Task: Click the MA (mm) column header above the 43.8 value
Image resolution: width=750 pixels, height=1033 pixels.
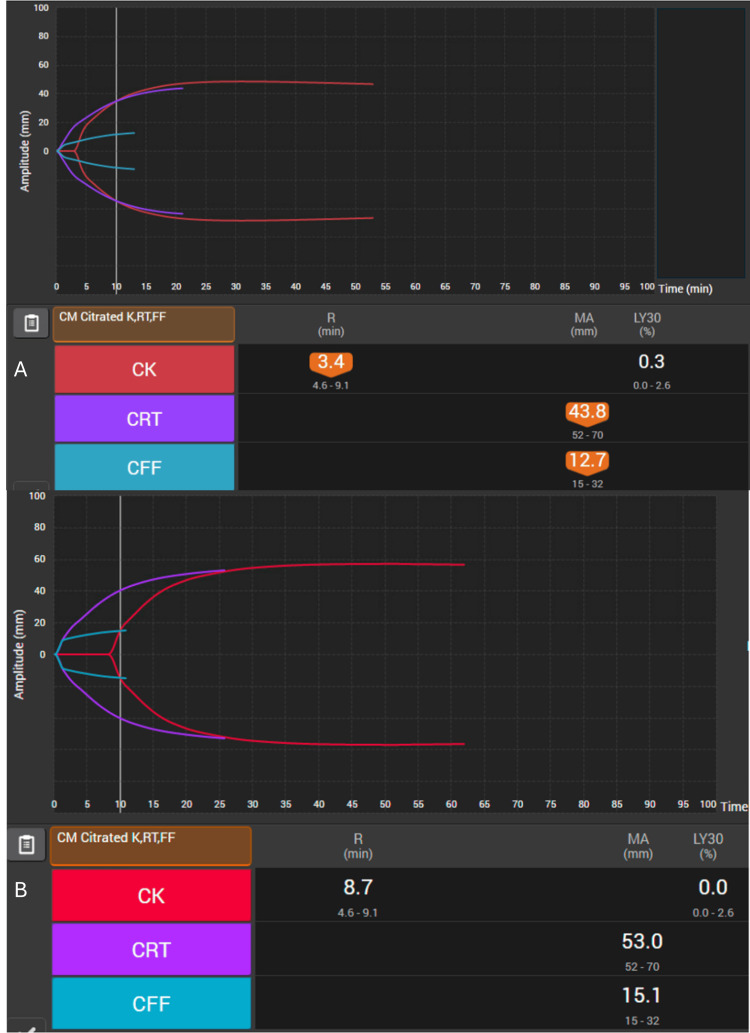Action: pyautogui.click(x=584, y=324)
